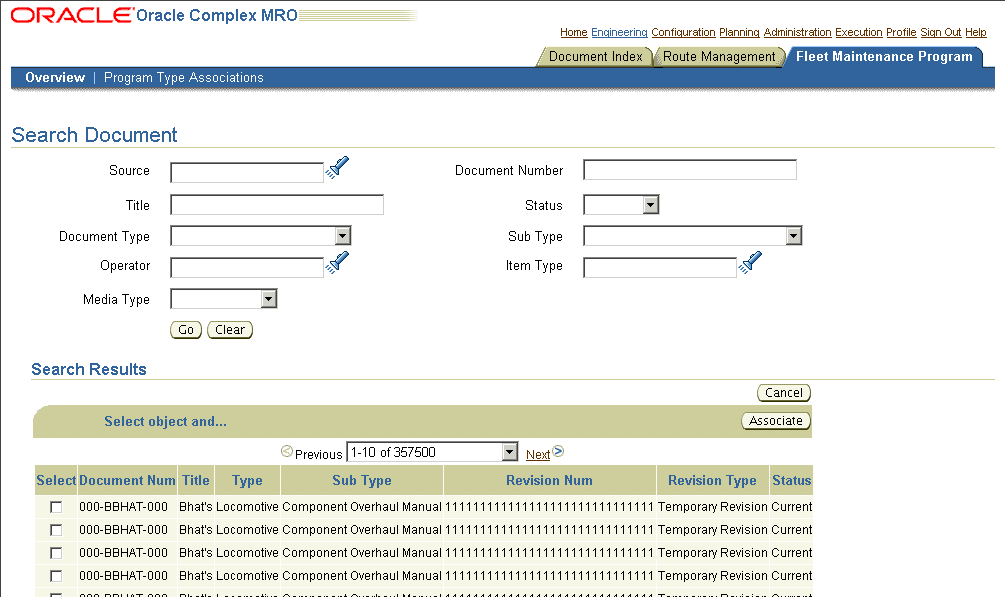The width and height of the screenshot is (1005, 597).
Task: Open the Execution link
Action: click(859, 32)
